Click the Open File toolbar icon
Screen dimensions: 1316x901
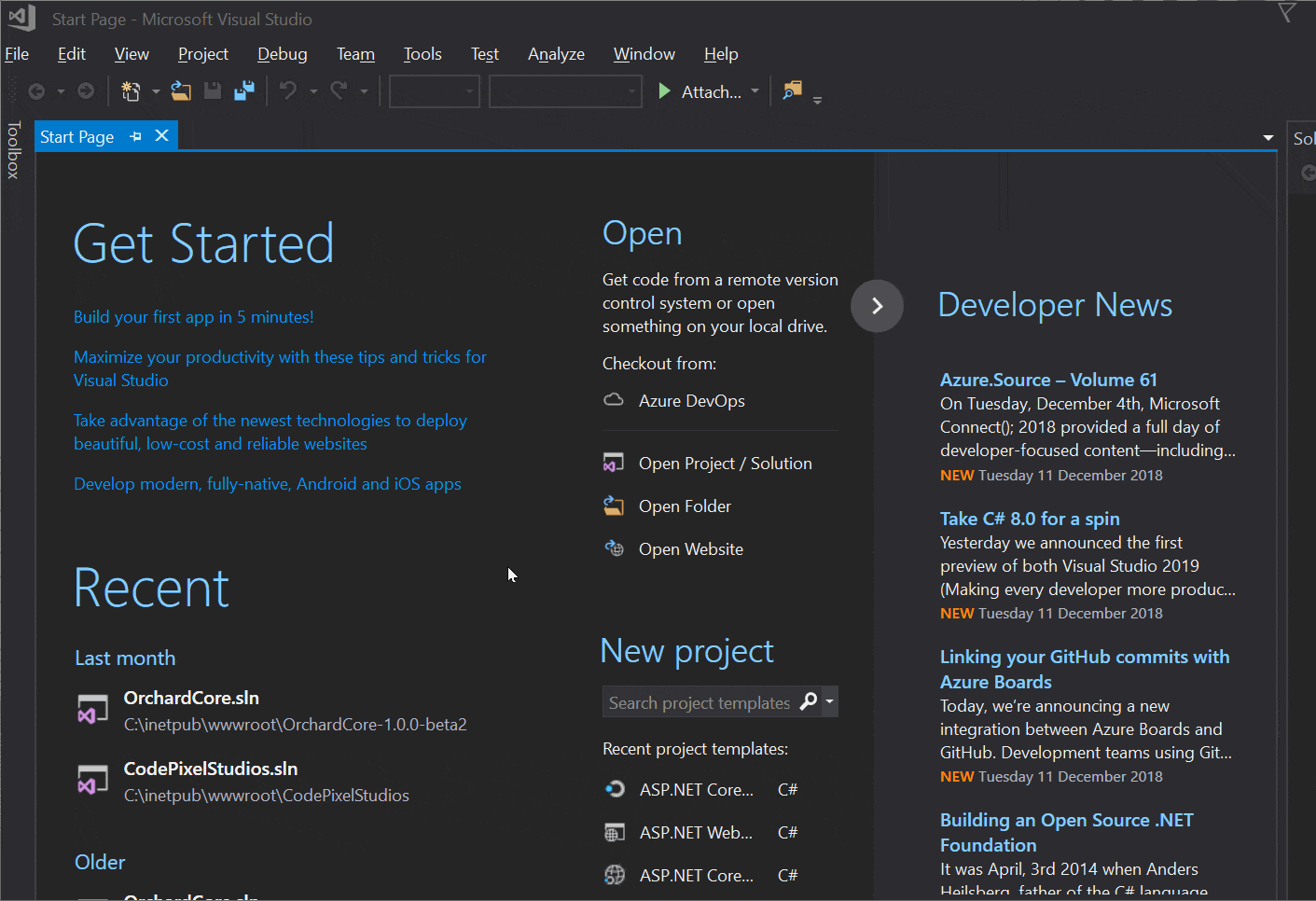(x=180, y=90)
